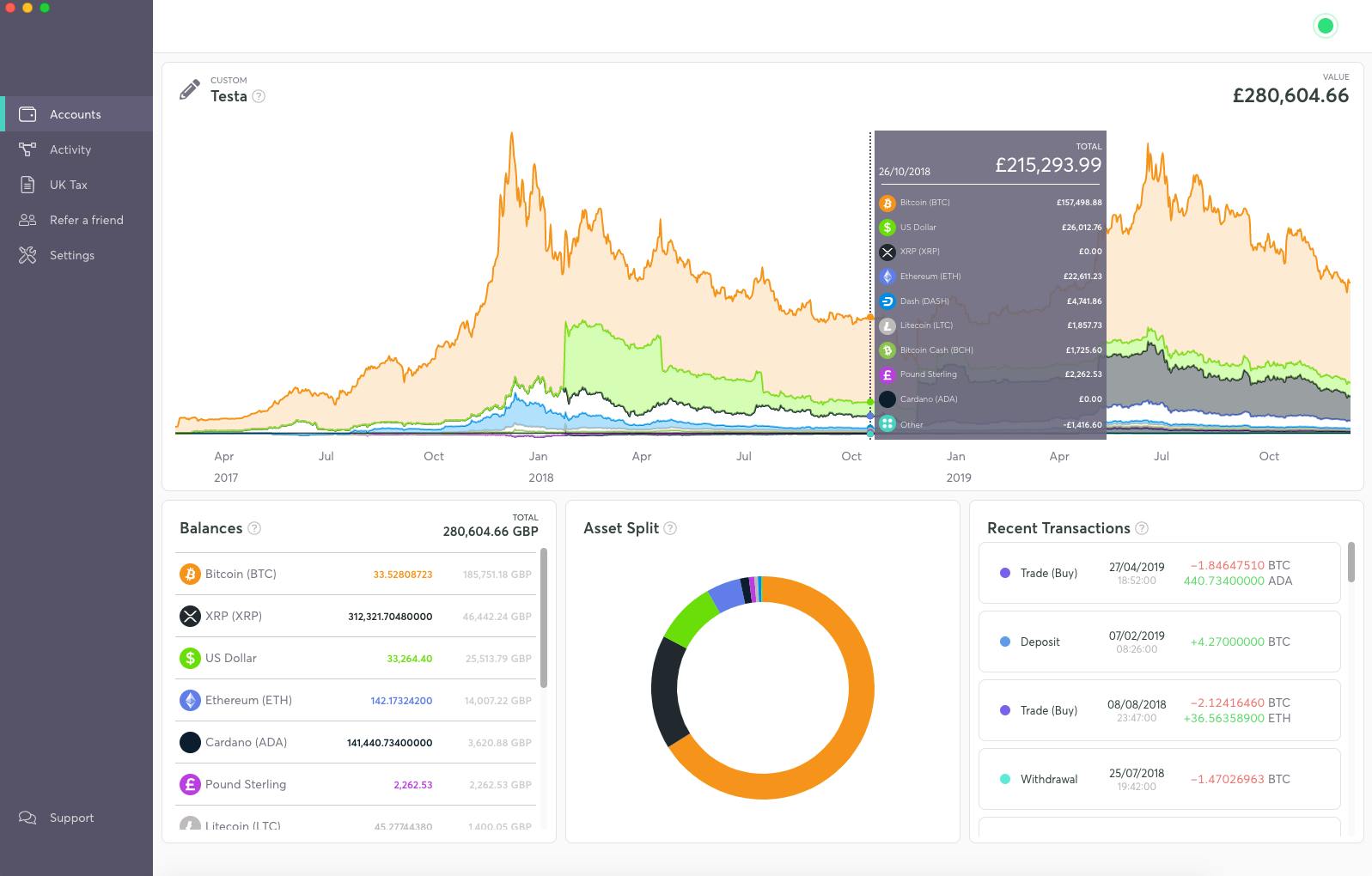Click the Balances list scrollbar

(x=544, y=617)
